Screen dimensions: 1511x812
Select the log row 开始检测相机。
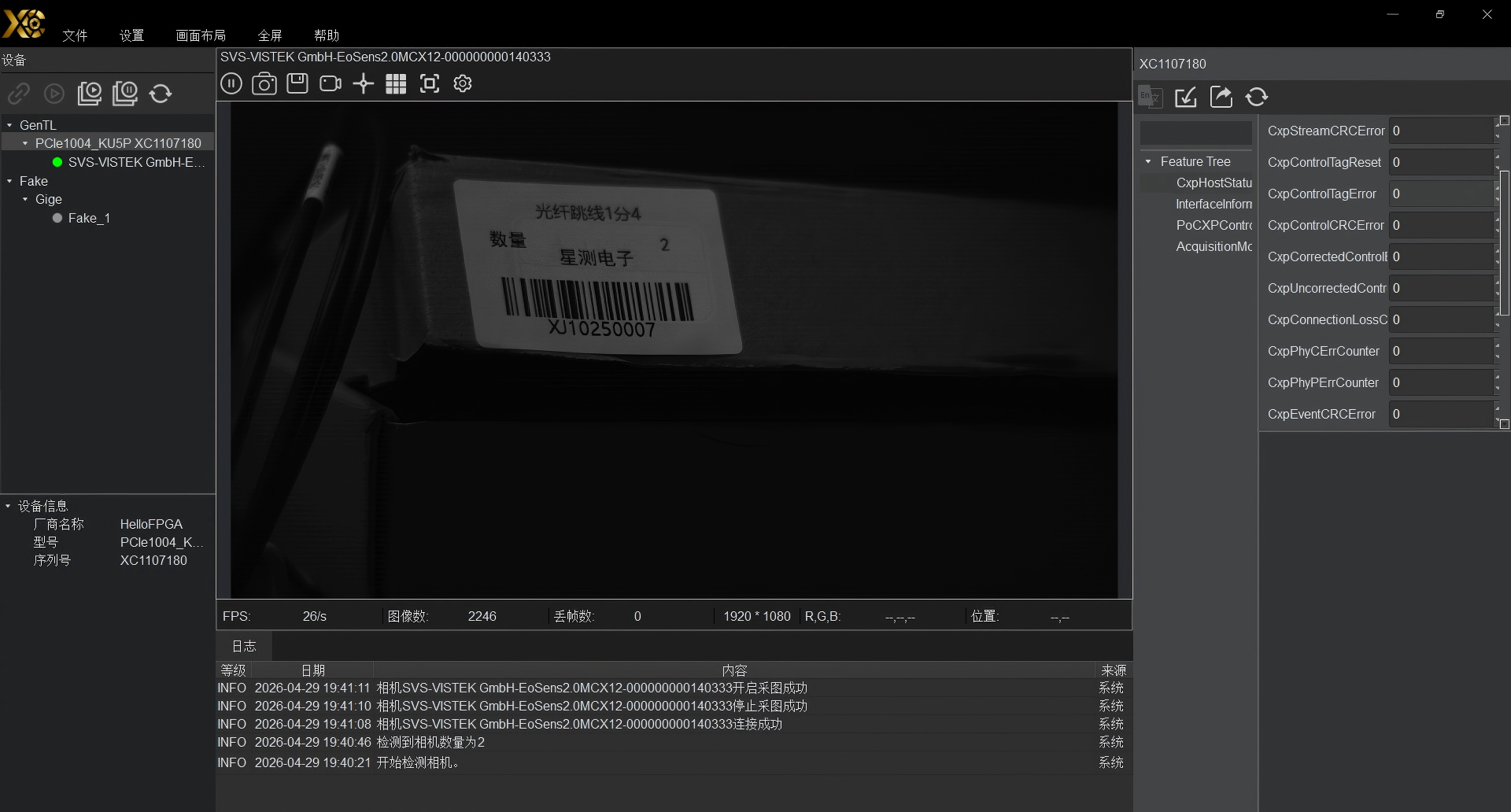(674, 762)
